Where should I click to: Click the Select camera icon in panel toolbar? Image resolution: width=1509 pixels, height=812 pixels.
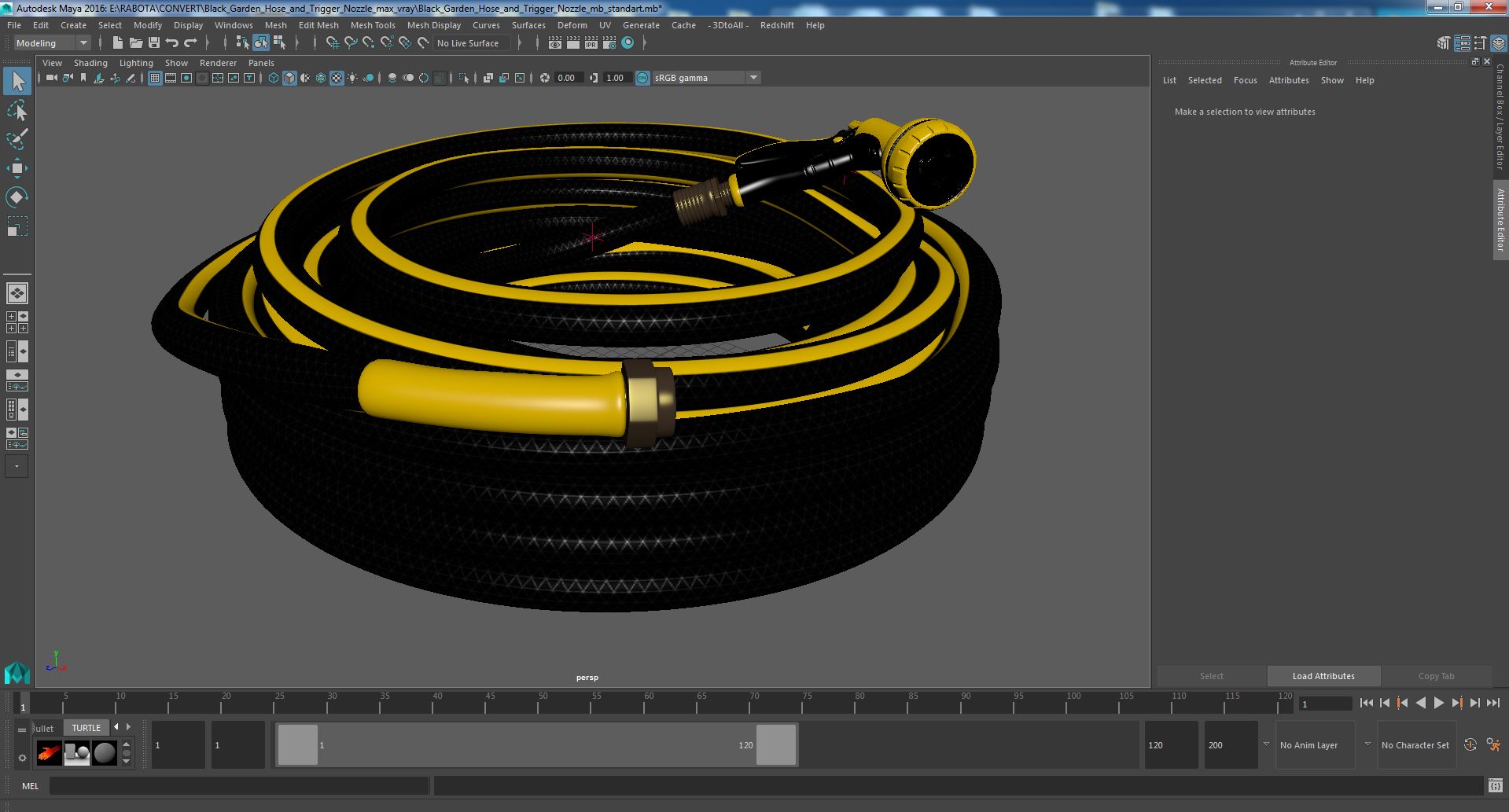tap(51, 78)
